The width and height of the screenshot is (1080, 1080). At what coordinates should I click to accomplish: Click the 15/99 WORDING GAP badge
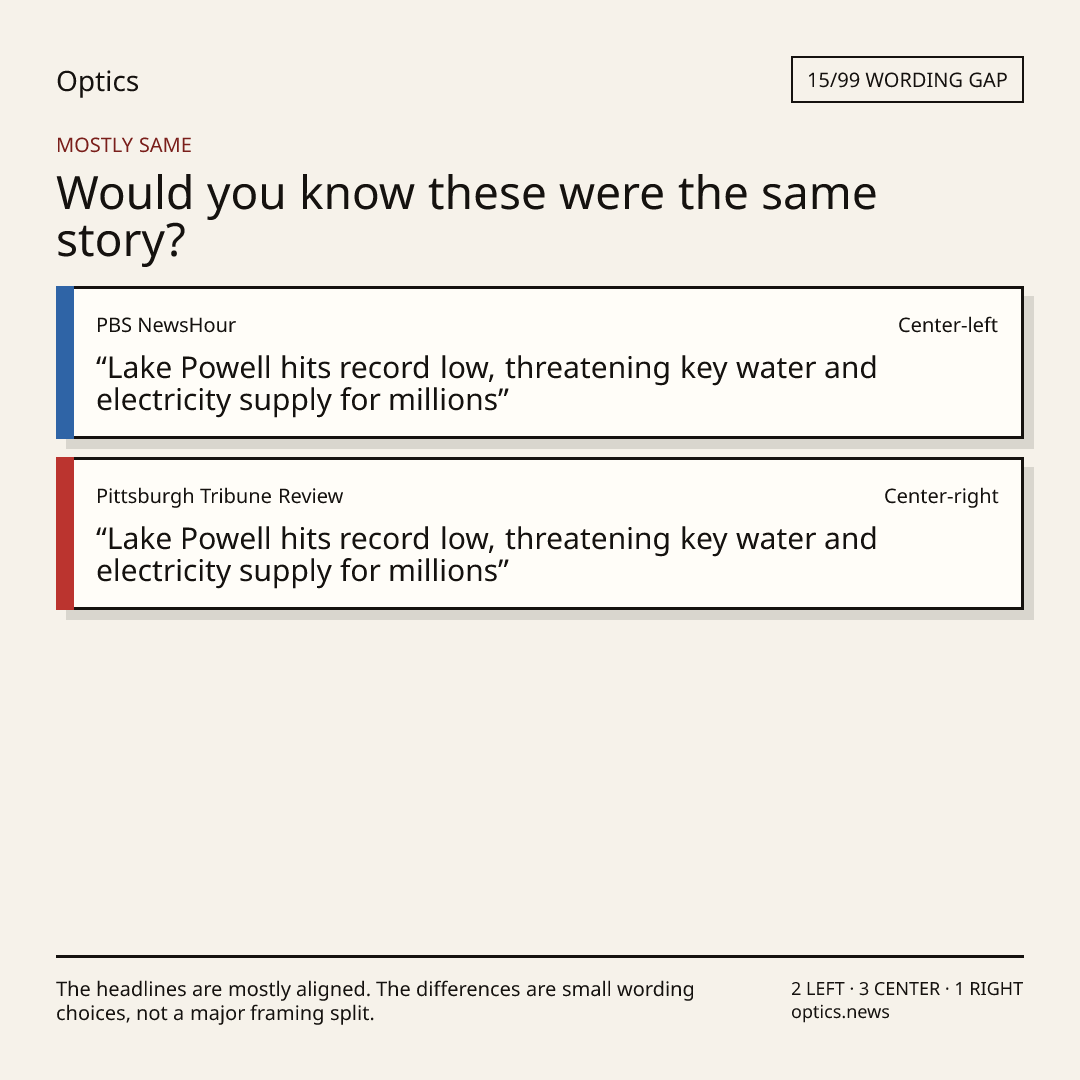[907, 80]
